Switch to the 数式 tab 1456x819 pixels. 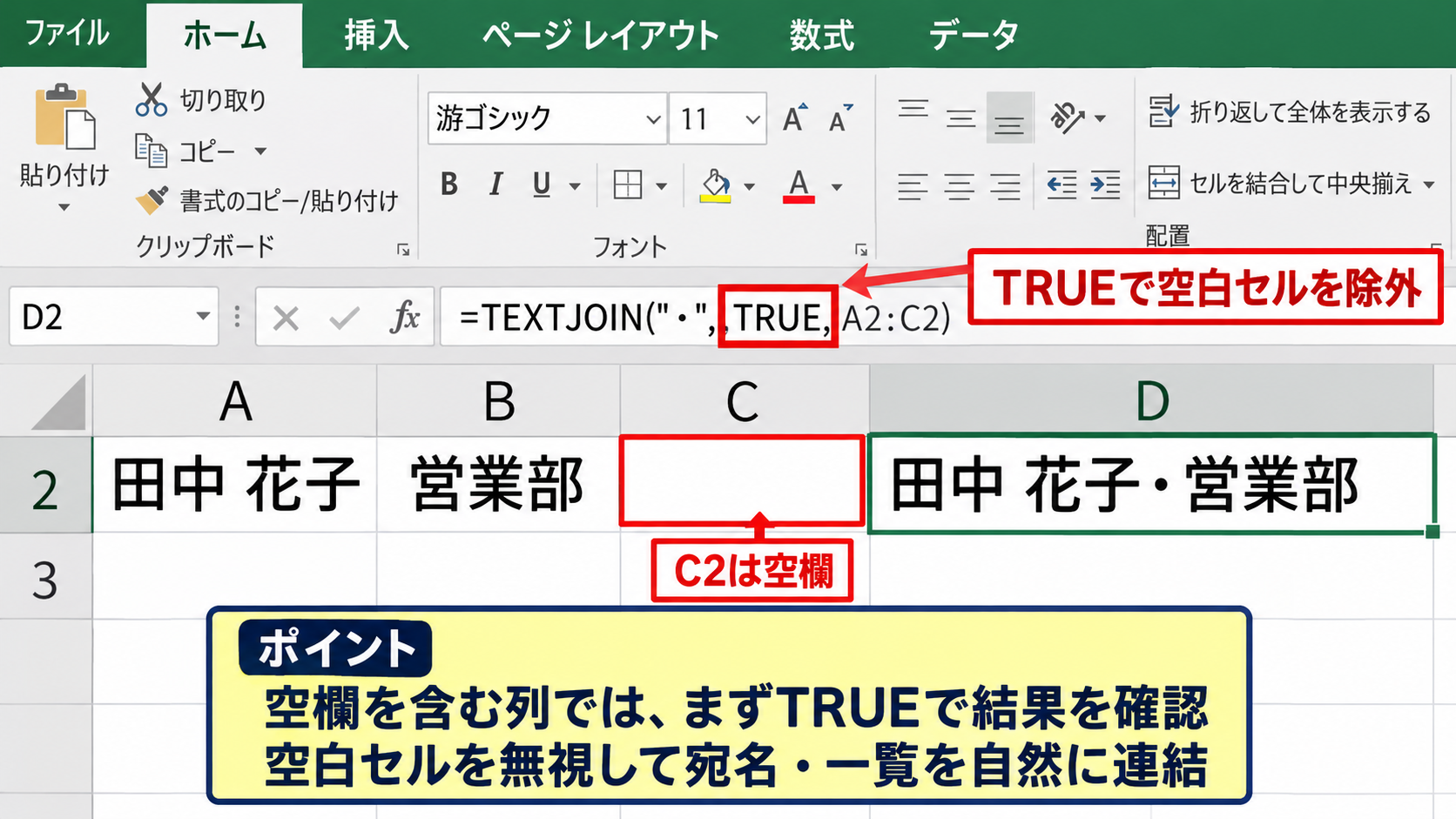point(822,36)
